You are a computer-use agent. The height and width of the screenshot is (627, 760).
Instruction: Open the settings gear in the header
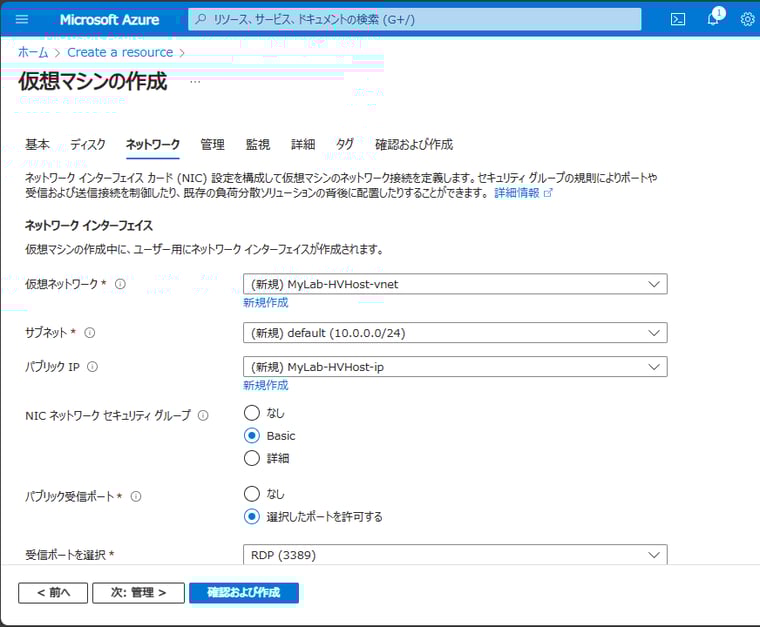pyautogui.click(x=747, y=19)
